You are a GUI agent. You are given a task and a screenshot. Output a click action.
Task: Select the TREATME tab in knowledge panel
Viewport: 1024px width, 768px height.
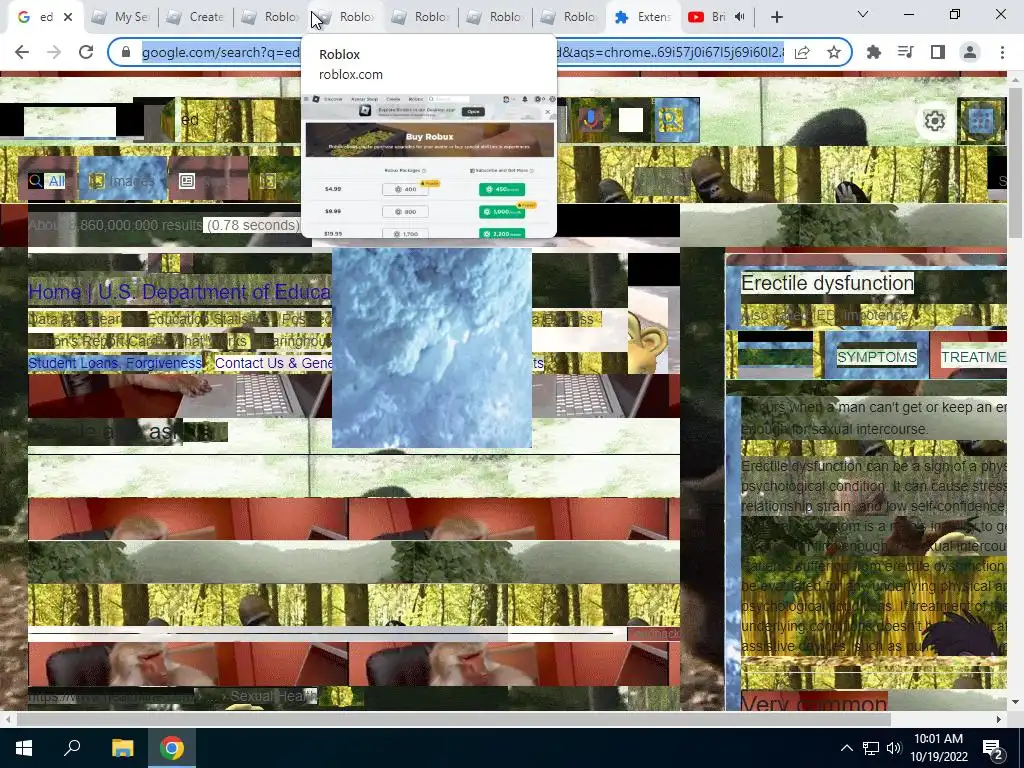pos(973,357)
